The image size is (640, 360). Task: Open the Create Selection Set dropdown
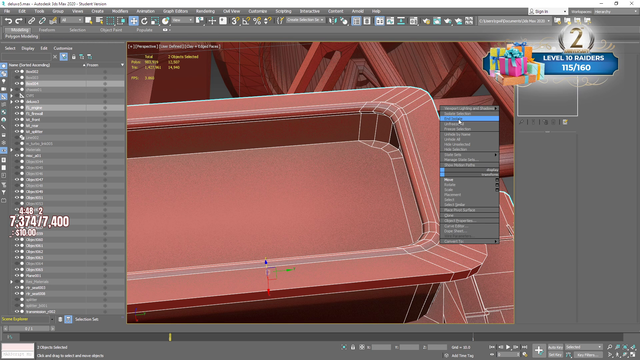pyautogui.click(x=305, y=20)
